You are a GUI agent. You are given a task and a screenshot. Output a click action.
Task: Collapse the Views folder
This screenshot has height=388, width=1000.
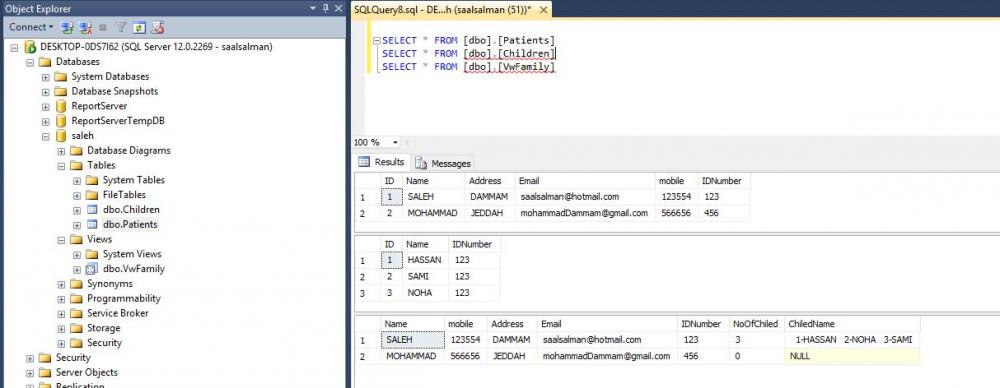click(61, 239)
